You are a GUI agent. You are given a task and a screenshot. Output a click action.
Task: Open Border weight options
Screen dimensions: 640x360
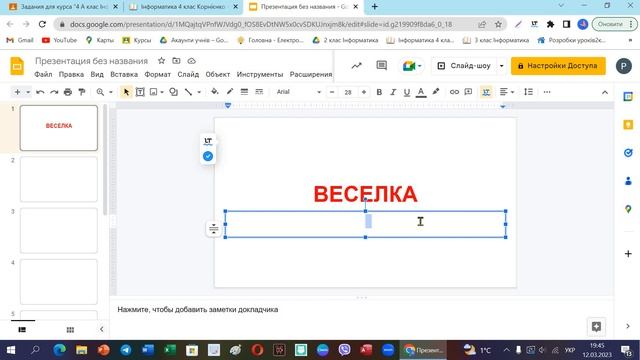coord(244,92)
